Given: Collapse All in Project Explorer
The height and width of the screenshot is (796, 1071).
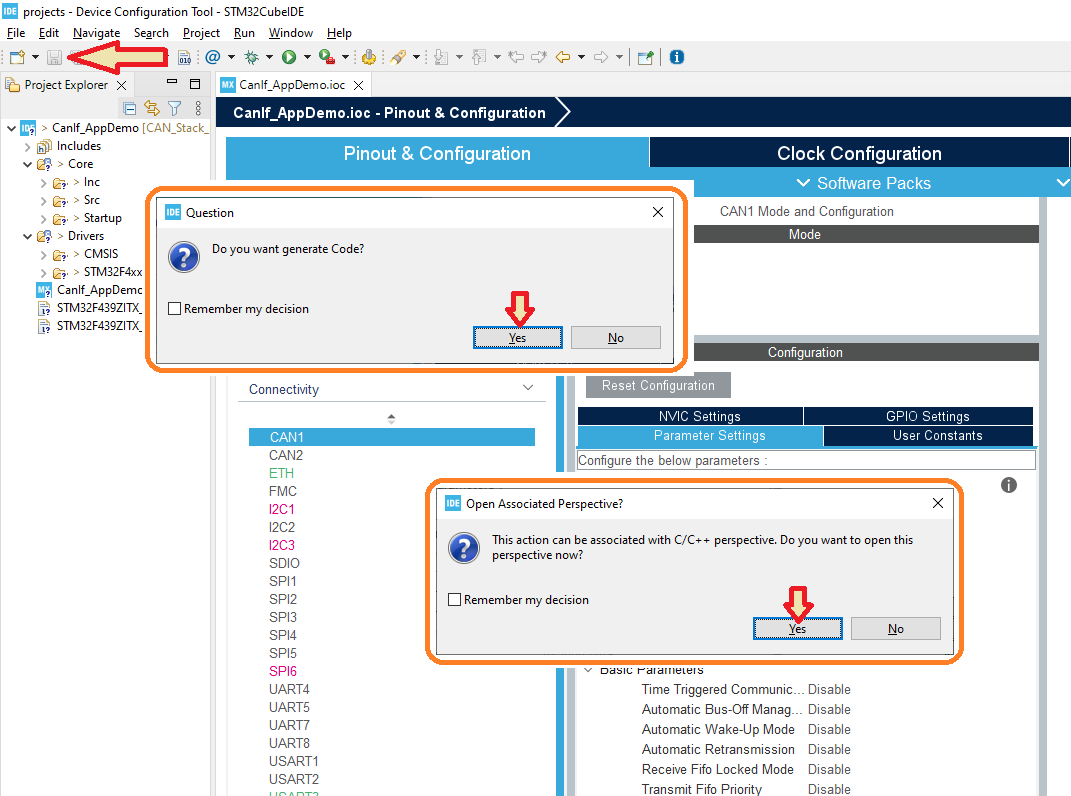Looking at the screenshot, I should click(x=129, y=108).
